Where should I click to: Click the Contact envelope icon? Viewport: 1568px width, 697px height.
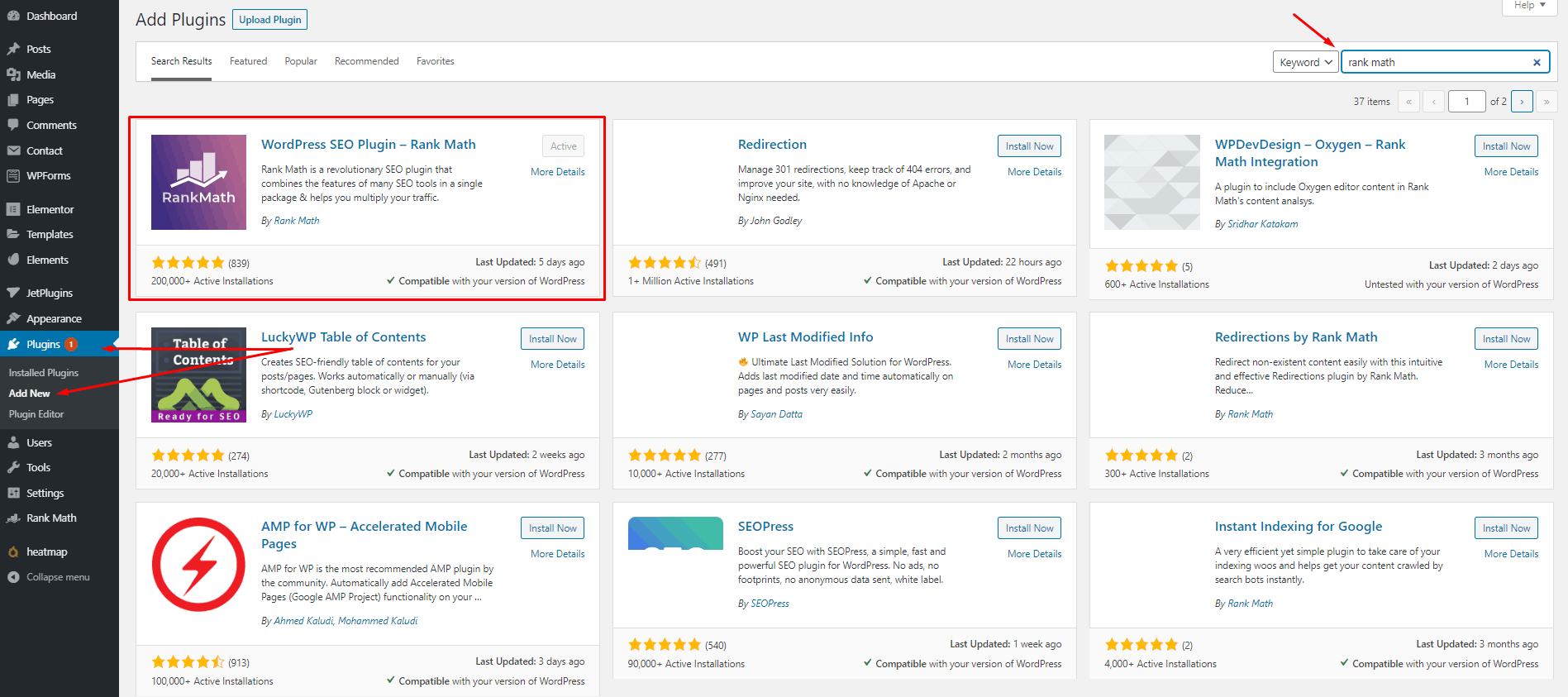(x=13, y=150)
